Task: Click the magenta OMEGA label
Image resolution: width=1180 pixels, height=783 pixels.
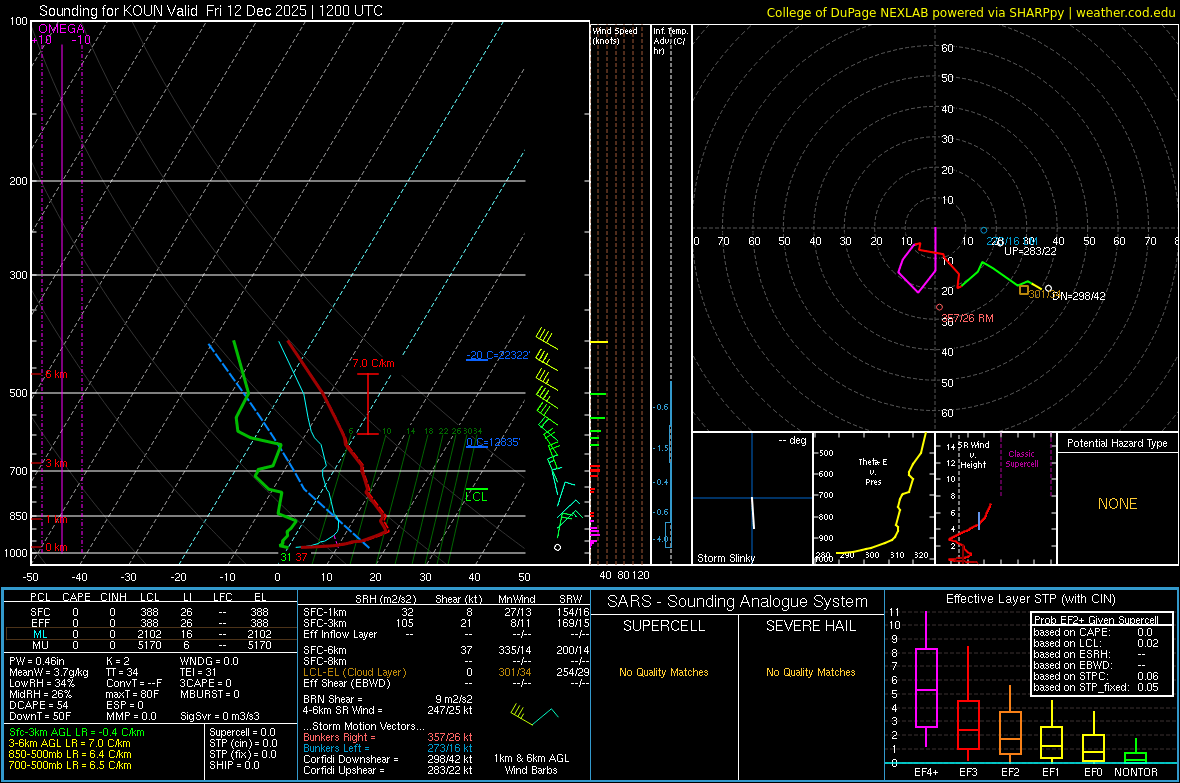Action: click(61, 29)
